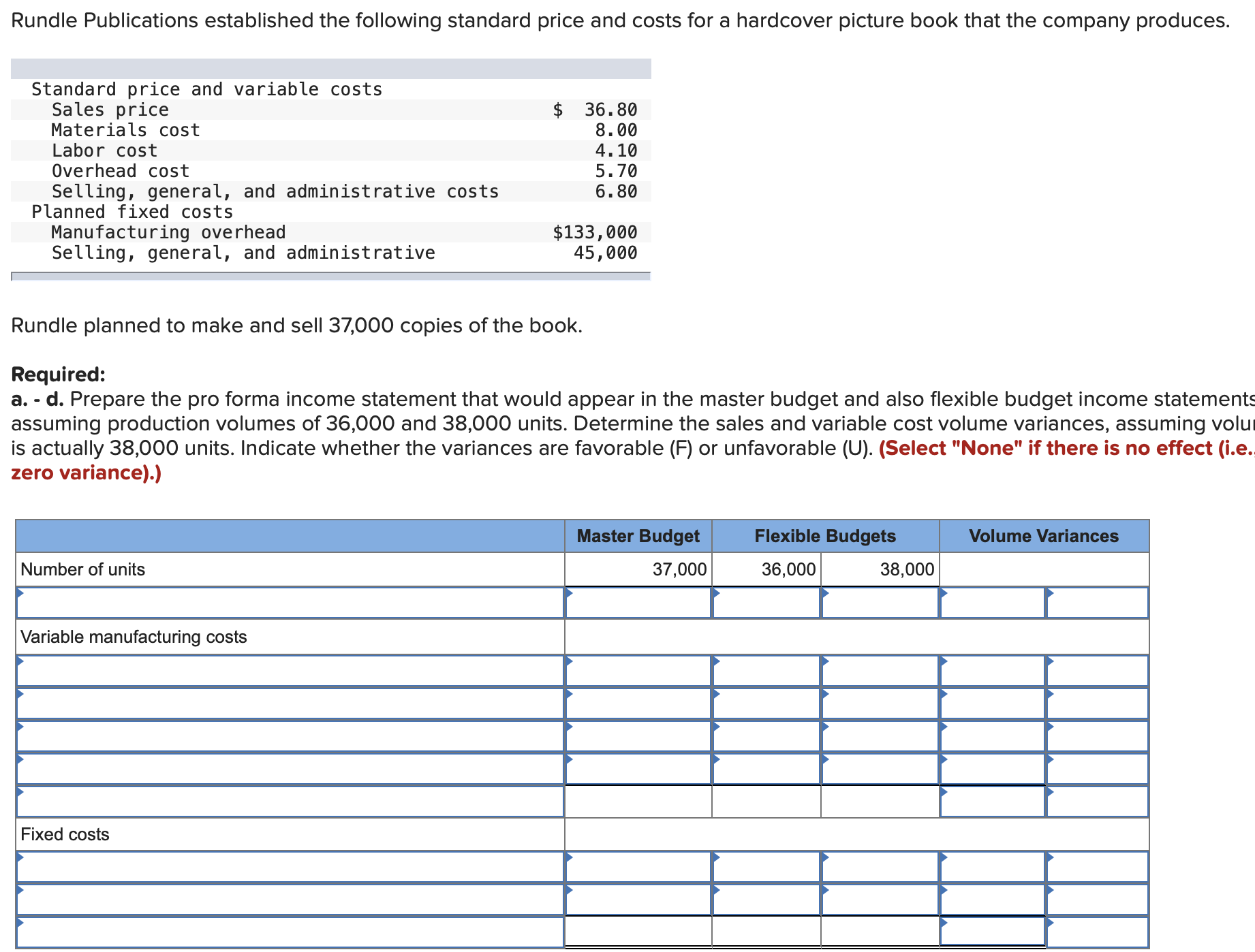Select F/U dropdown, fifth row under Variable manufacturing costs
This screenshot has width=1255, height=952.
1097,802
